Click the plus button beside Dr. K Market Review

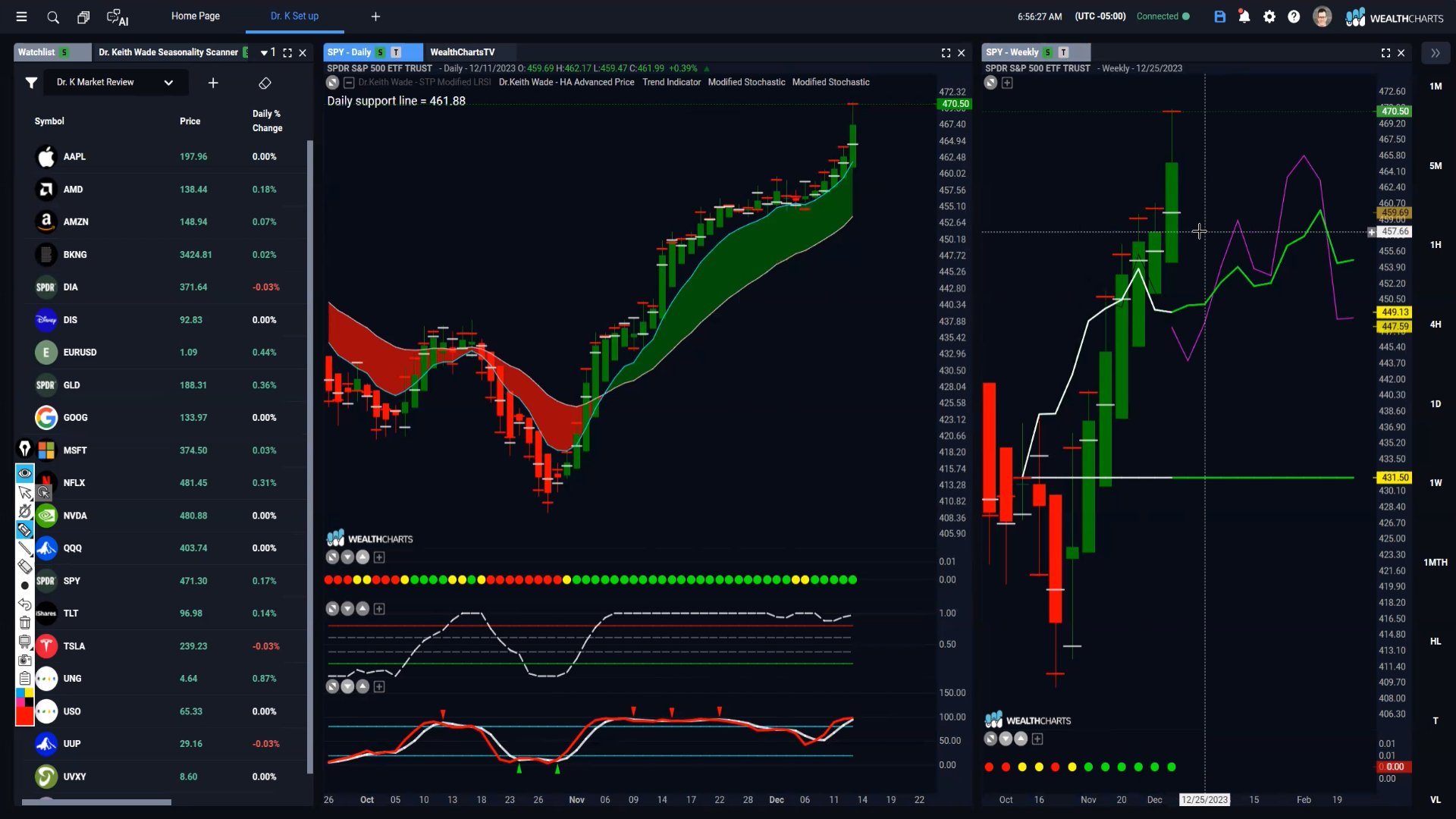[x=213, y=83]
